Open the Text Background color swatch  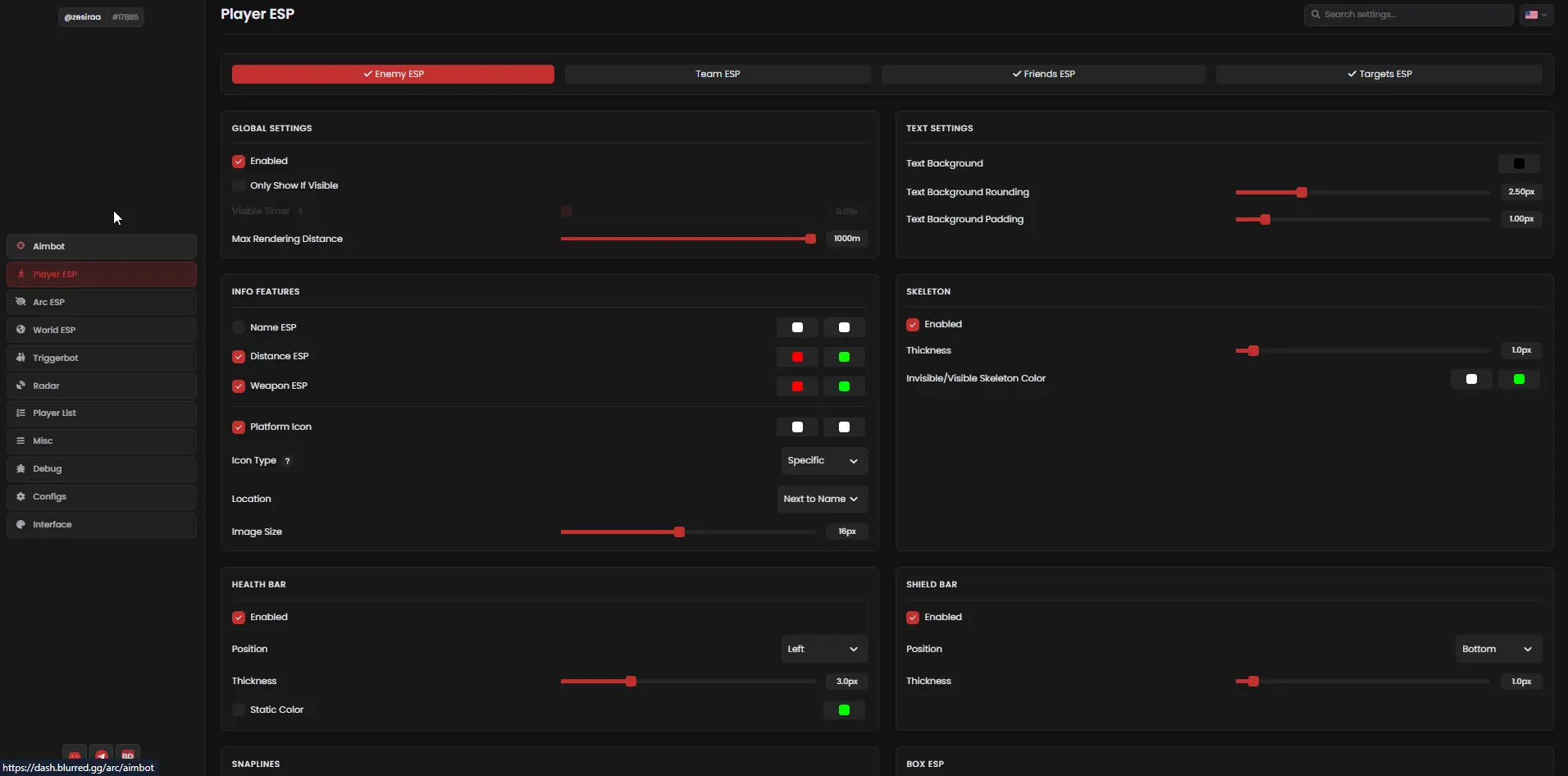pos(1518,164)
